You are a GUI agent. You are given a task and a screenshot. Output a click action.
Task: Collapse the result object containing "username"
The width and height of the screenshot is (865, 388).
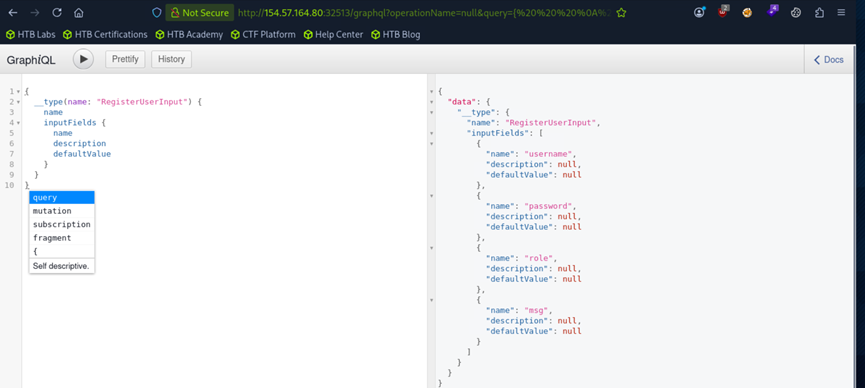431,143
